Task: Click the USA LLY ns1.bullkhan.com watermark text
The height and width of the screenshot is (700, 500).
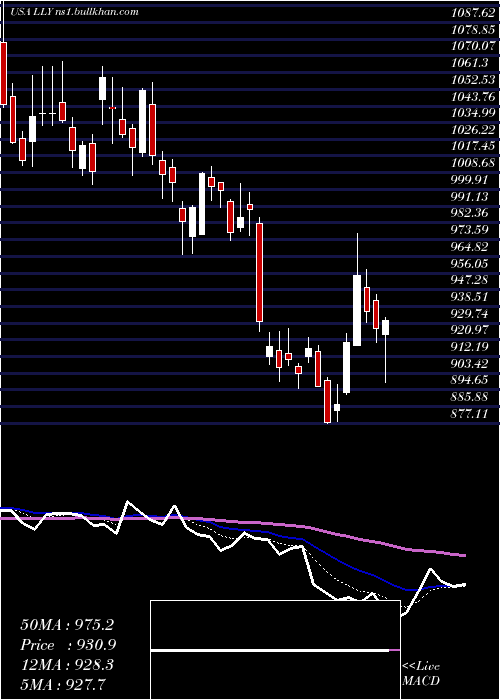Action: click(74, 12)
